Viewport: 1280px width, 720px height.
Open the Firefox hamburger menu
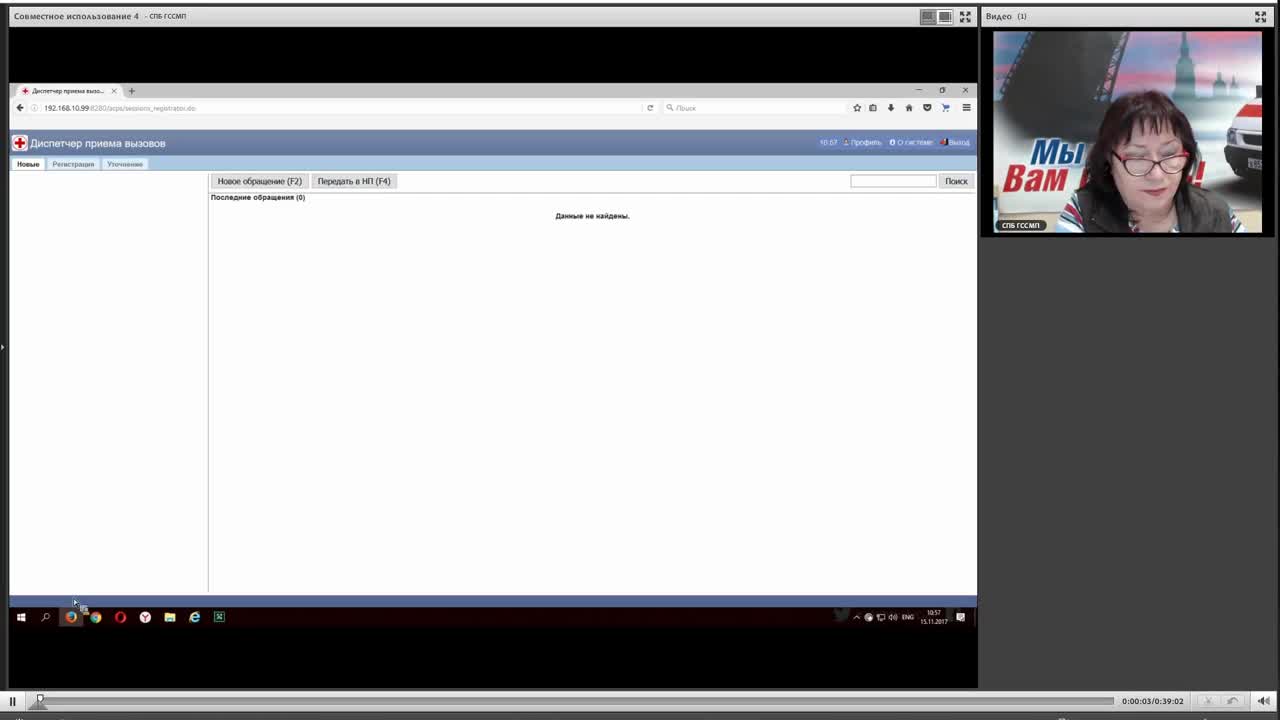tap(966, 108)
